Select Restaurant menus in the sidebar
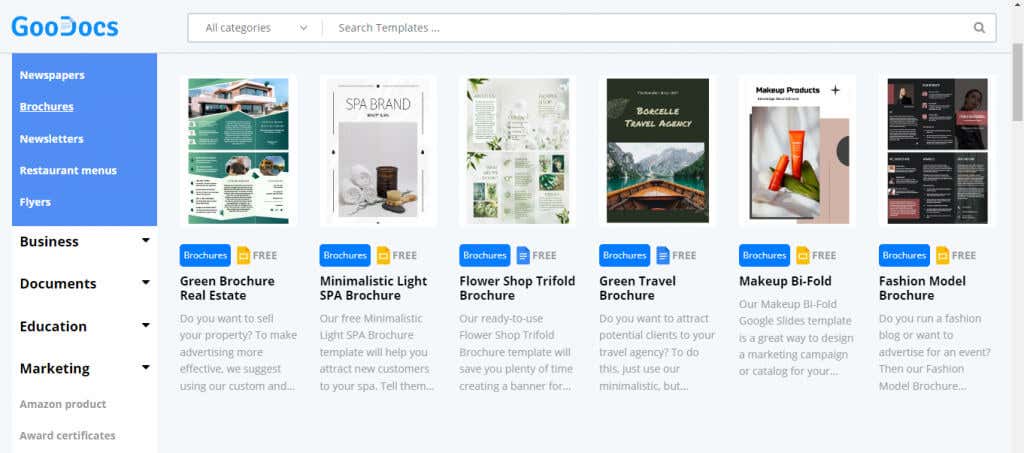Image resolution: width=1024 pixels, height=453 pixels. coord(68,170)
